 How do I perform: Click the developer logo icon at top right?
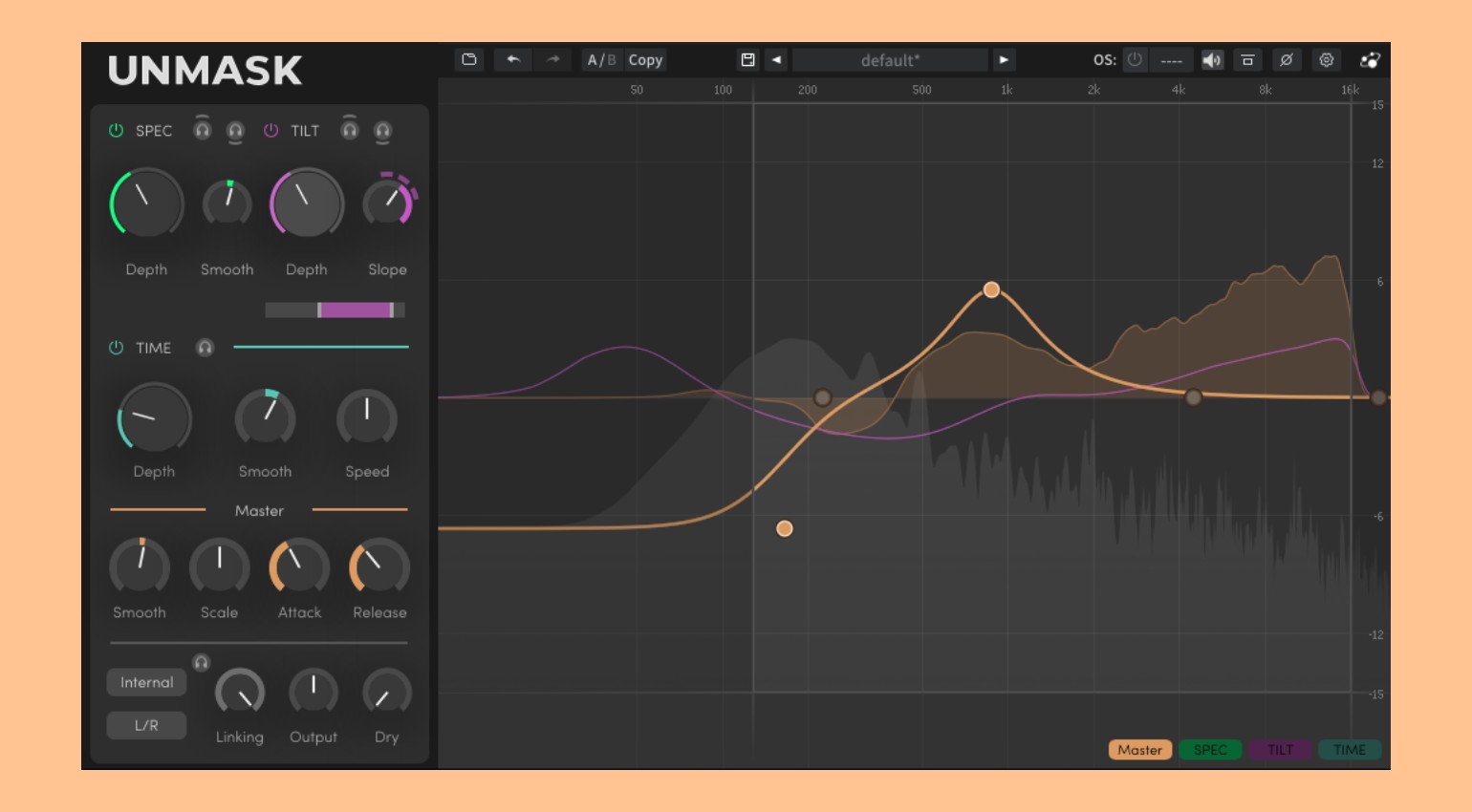1370,59
